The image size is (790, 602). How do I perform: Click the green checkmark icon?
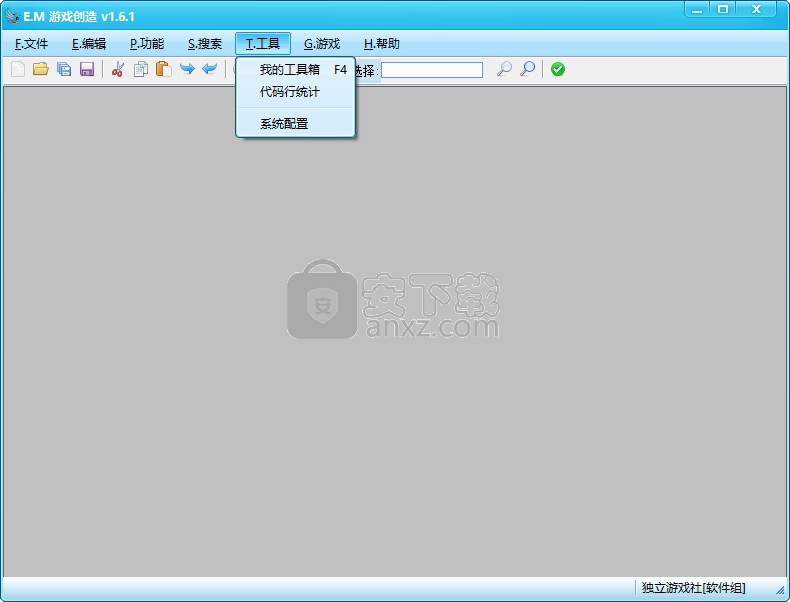coord(558,69)
